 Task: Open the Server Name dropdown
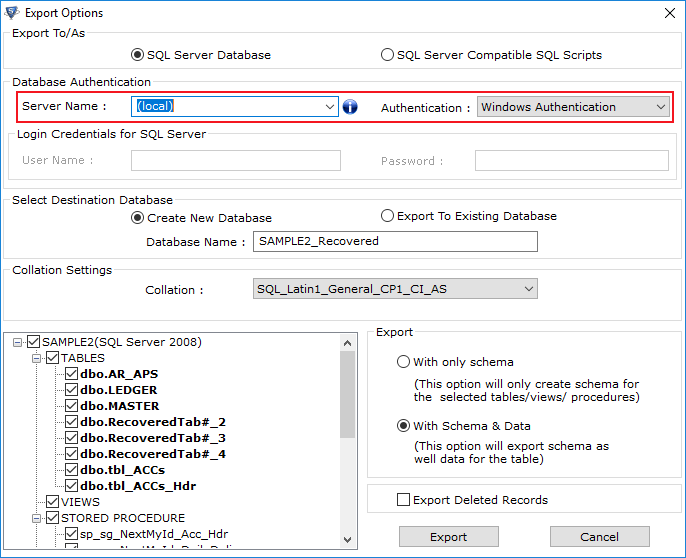click(x=330, y=106)
